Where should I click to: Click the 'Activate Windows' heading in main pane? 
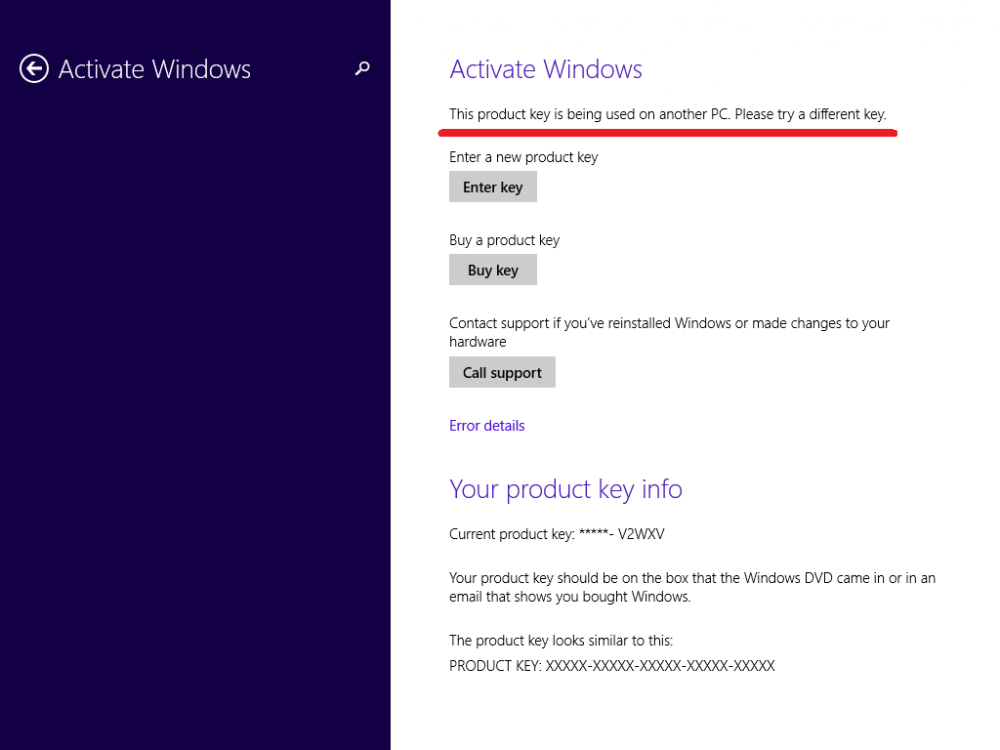pos(546,69)
